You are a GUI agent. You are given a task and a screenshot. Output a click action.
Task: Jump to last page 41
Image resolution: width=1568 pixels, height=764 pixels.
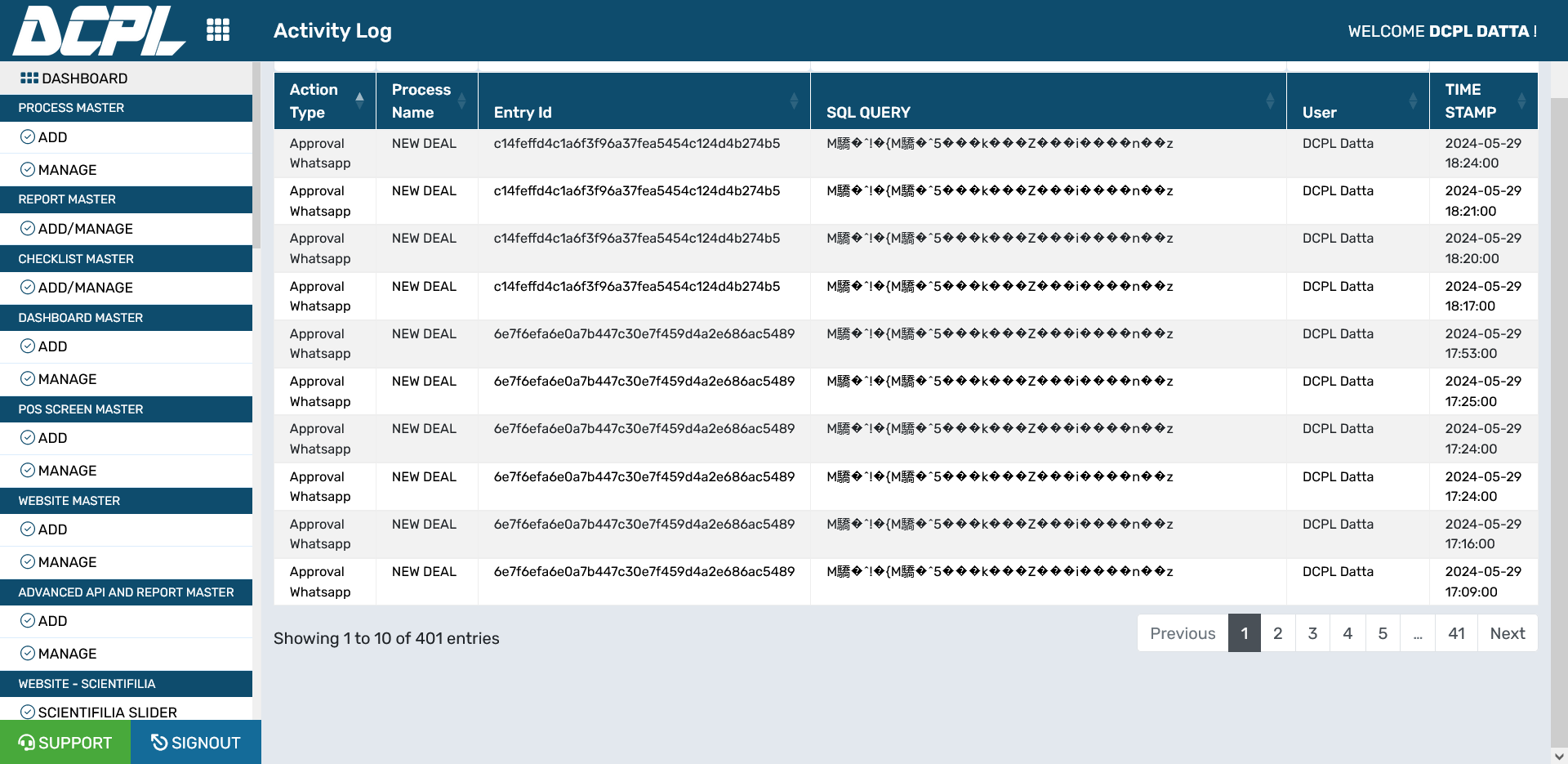(x=1457, y=633)
